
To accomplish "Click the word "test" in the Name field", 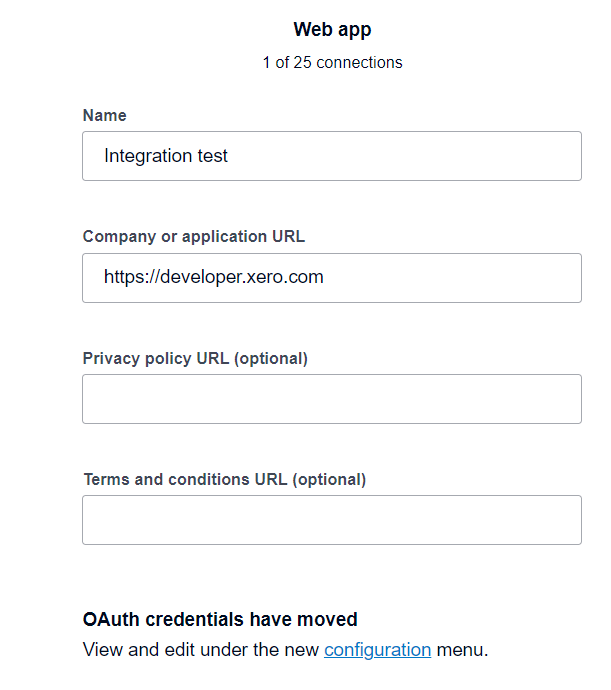I will tap(212, 156).
